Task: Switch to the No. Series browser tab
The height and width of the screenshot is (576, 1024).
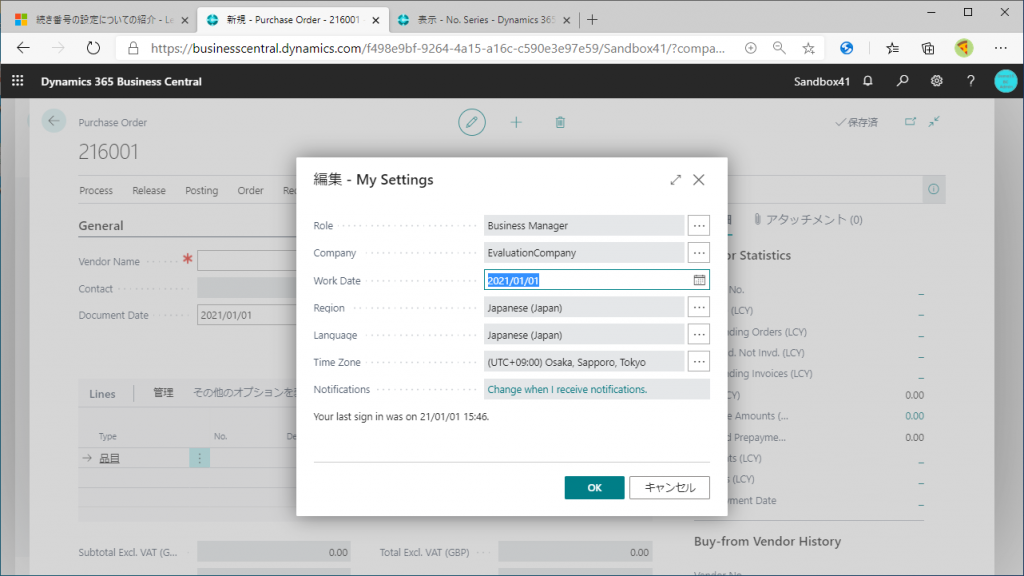Action: coord(485,20)
